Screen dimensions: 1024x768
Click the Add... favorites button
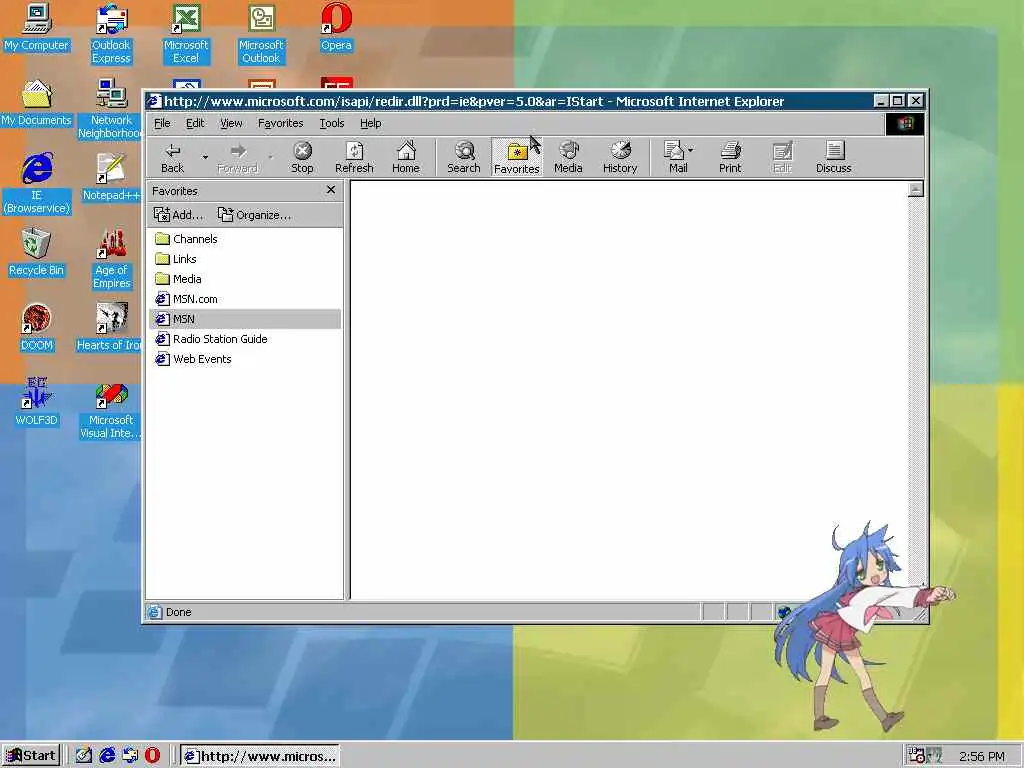point(178,215)
